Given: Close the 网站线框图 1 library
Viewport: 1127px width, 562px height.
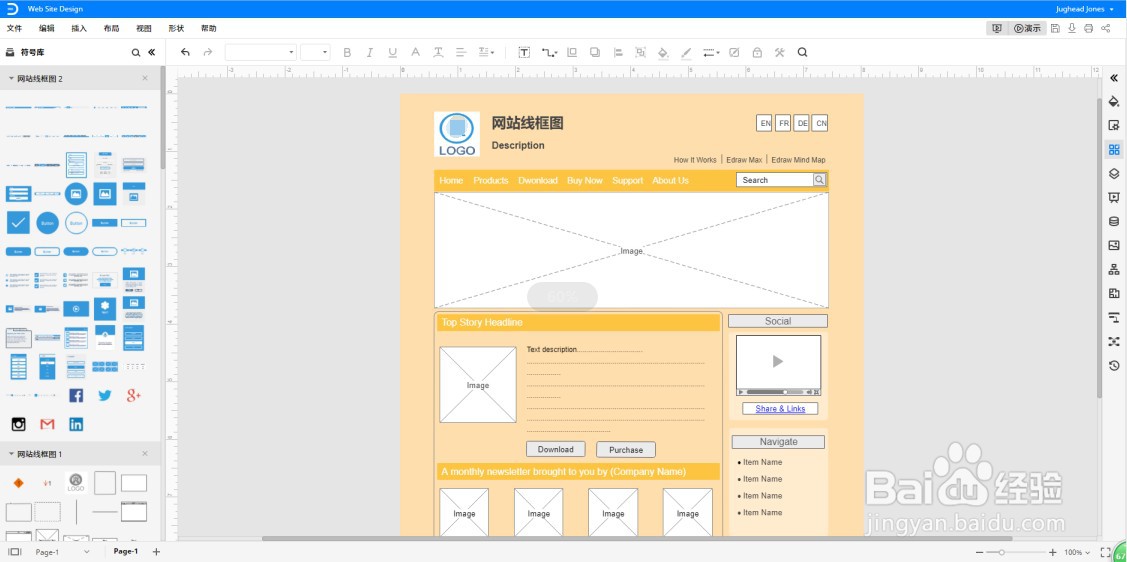Looking at the screenshot, I should click(x=145, y=454).
